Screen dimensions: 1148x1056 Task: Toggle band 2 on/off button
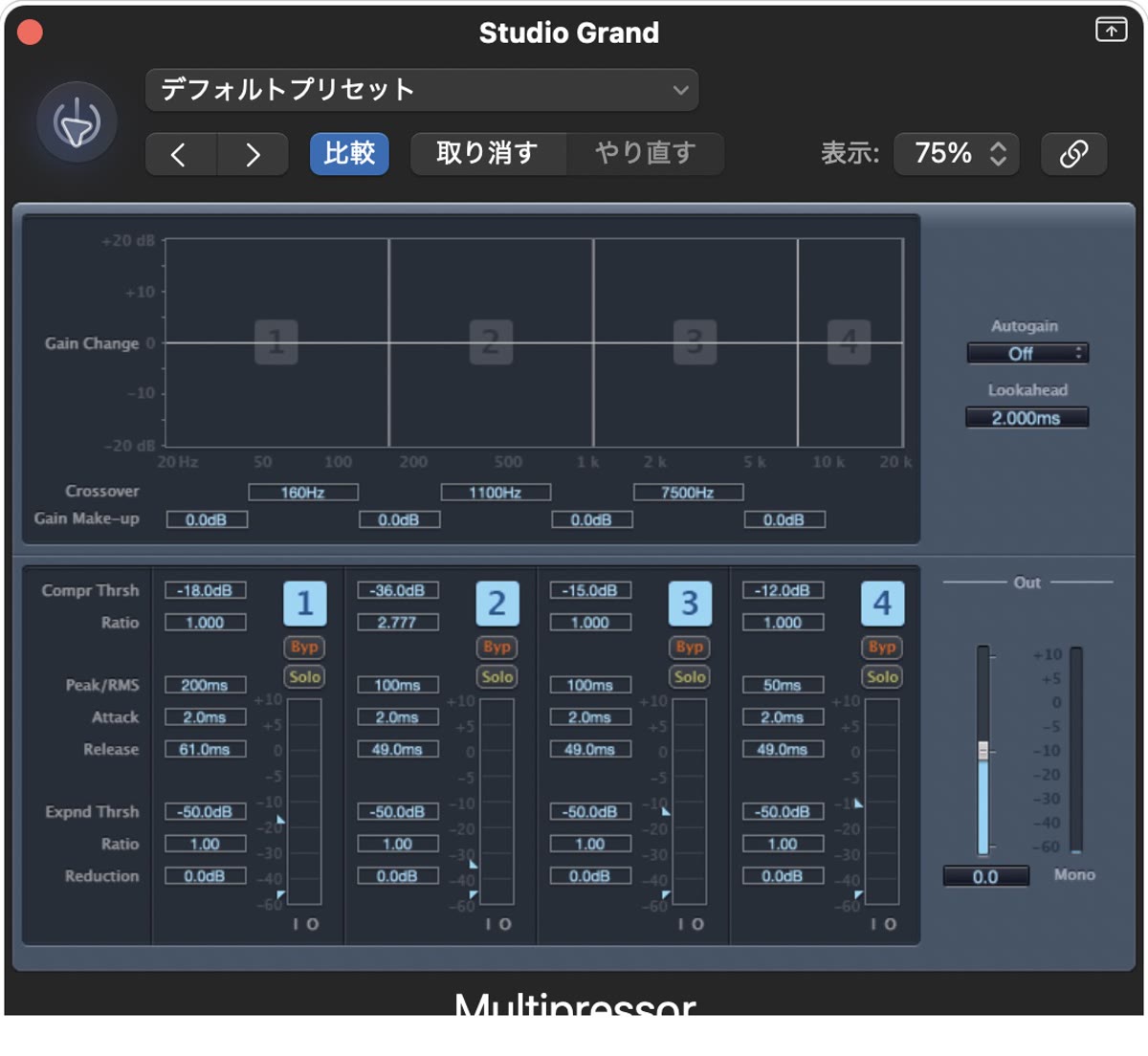pyautogui.click(x=497, y=604)
